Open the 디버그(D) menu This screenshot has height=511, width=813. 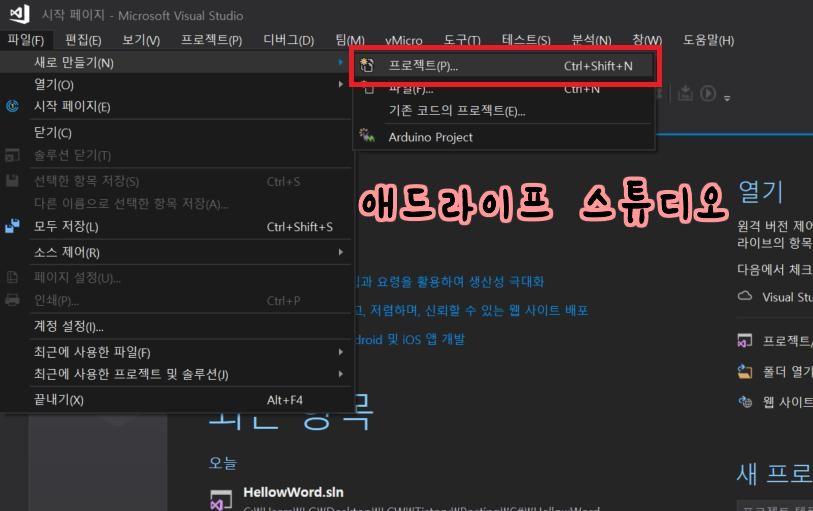click(x=289, y=40)
